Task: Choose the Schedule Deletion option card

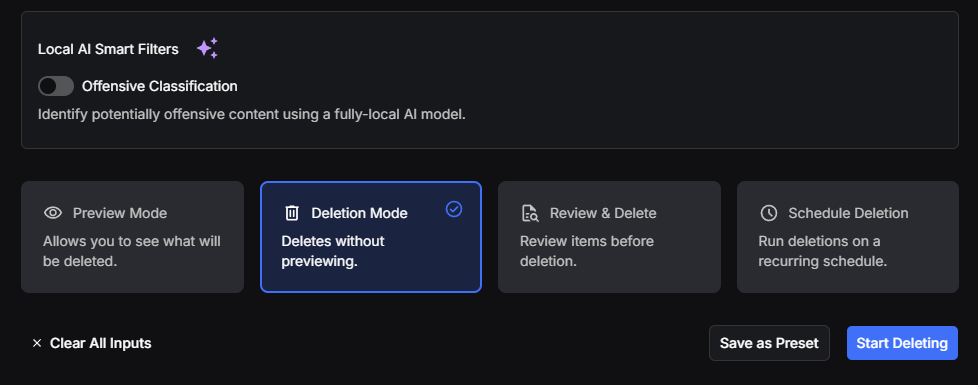Action: [848, 237]
